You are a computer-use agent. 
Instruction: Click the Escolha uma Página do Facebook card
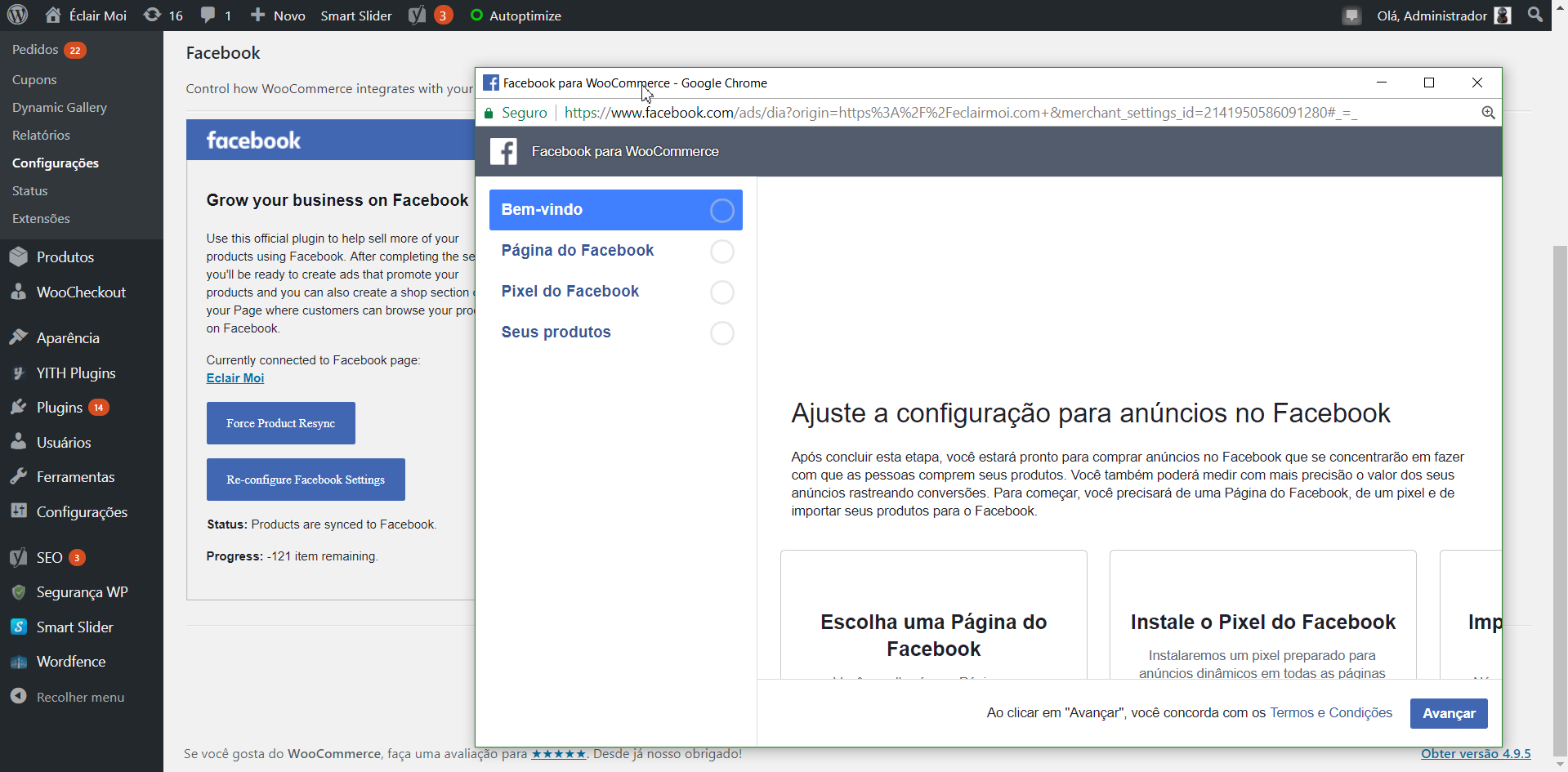pyautogui.click(x=934, y=614)
